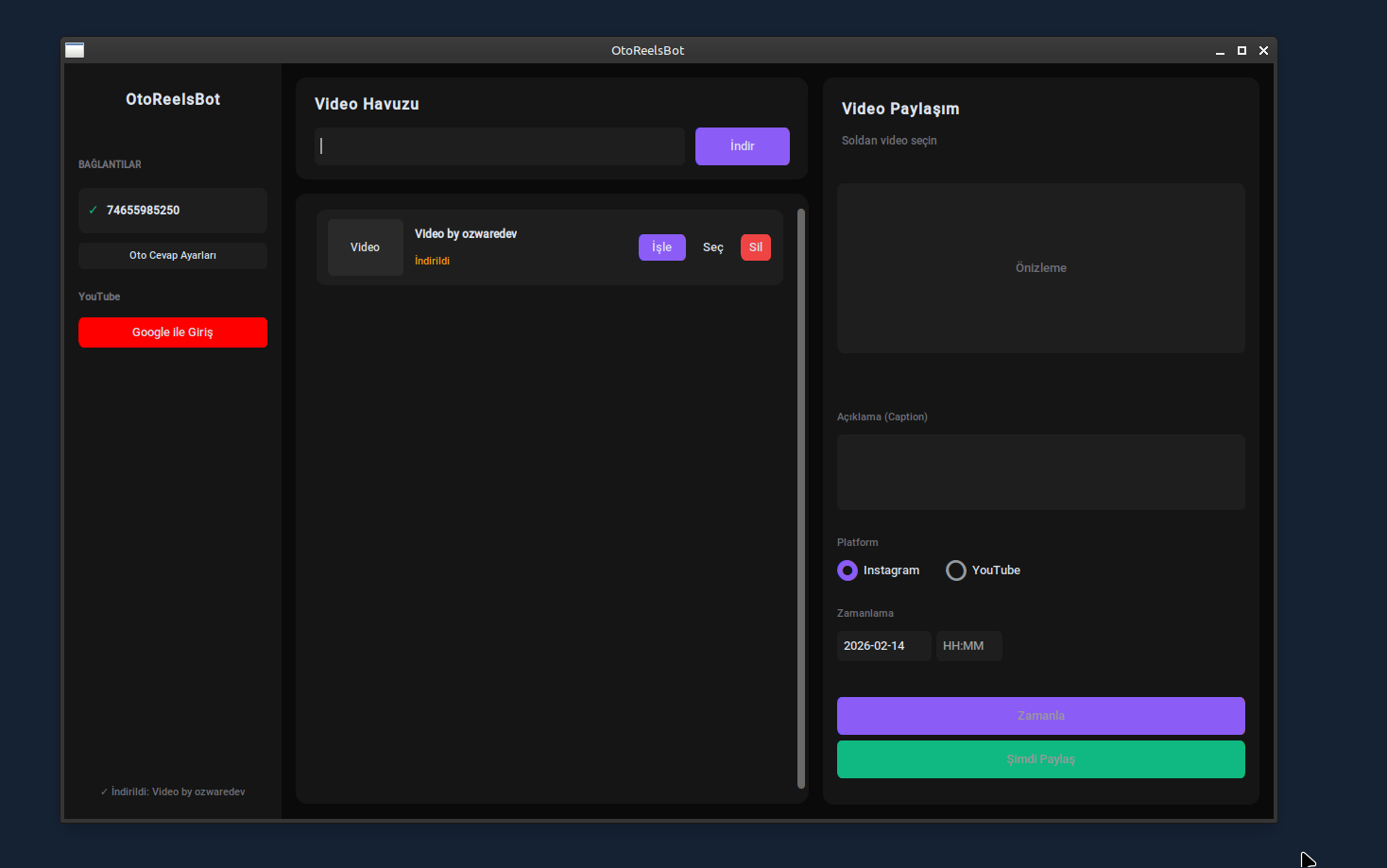Minimize the OtoReelsBot window

click(x=1220, y=51)
